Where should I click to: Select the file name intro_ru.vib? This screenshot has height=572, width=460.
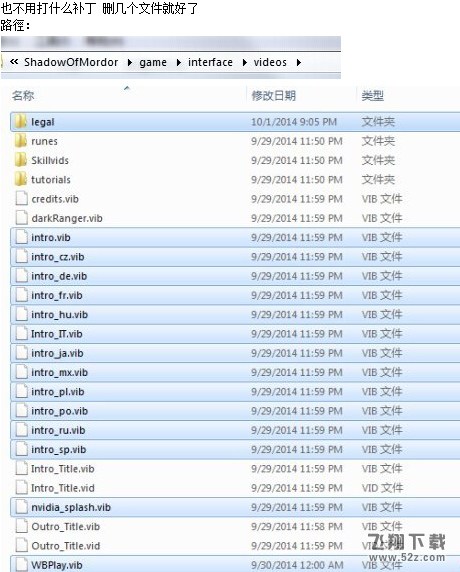tap(58, 430)
